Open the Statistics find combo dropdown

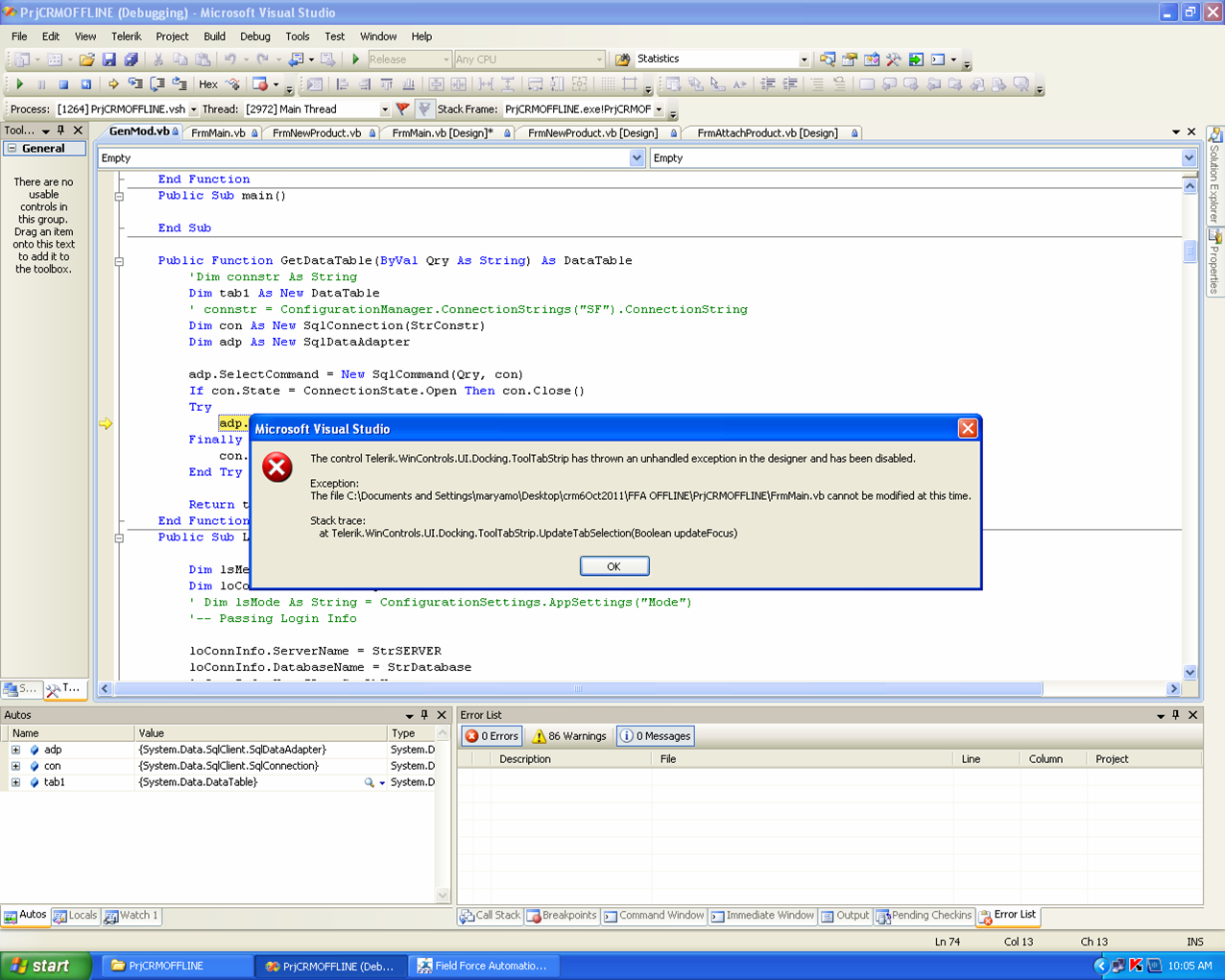pos(804,60)
